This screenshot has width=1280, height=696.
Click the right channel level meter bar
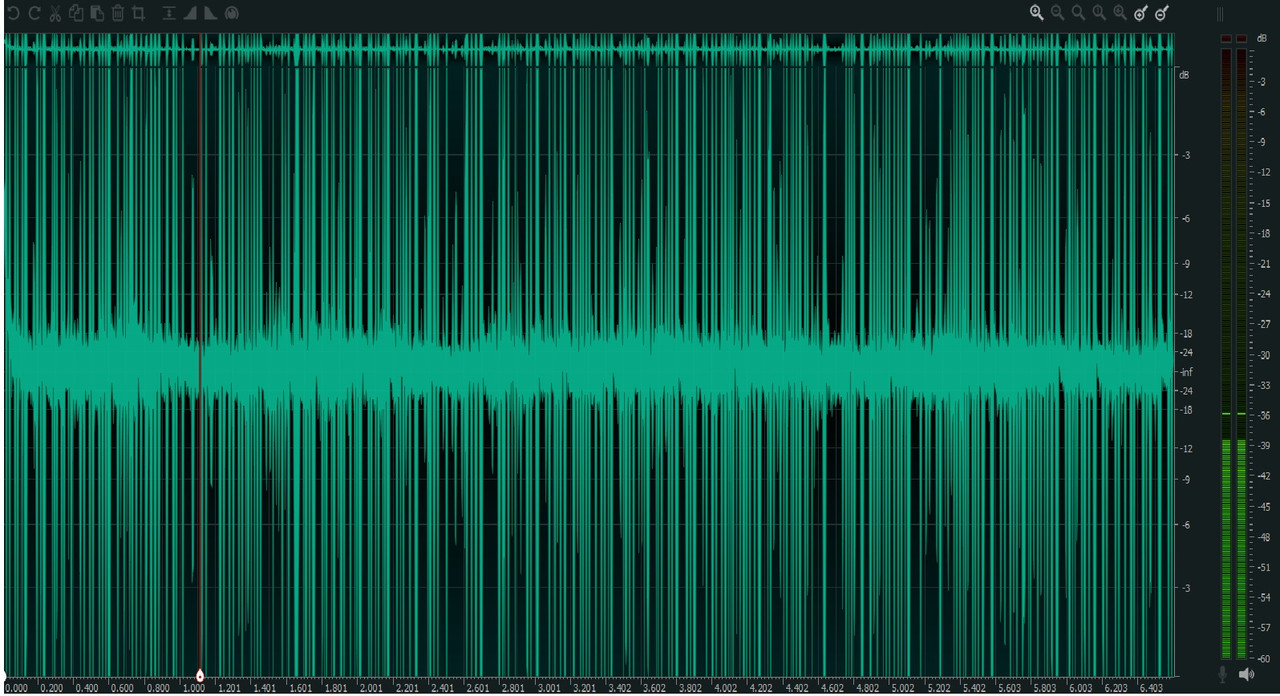pos(1242,353)
